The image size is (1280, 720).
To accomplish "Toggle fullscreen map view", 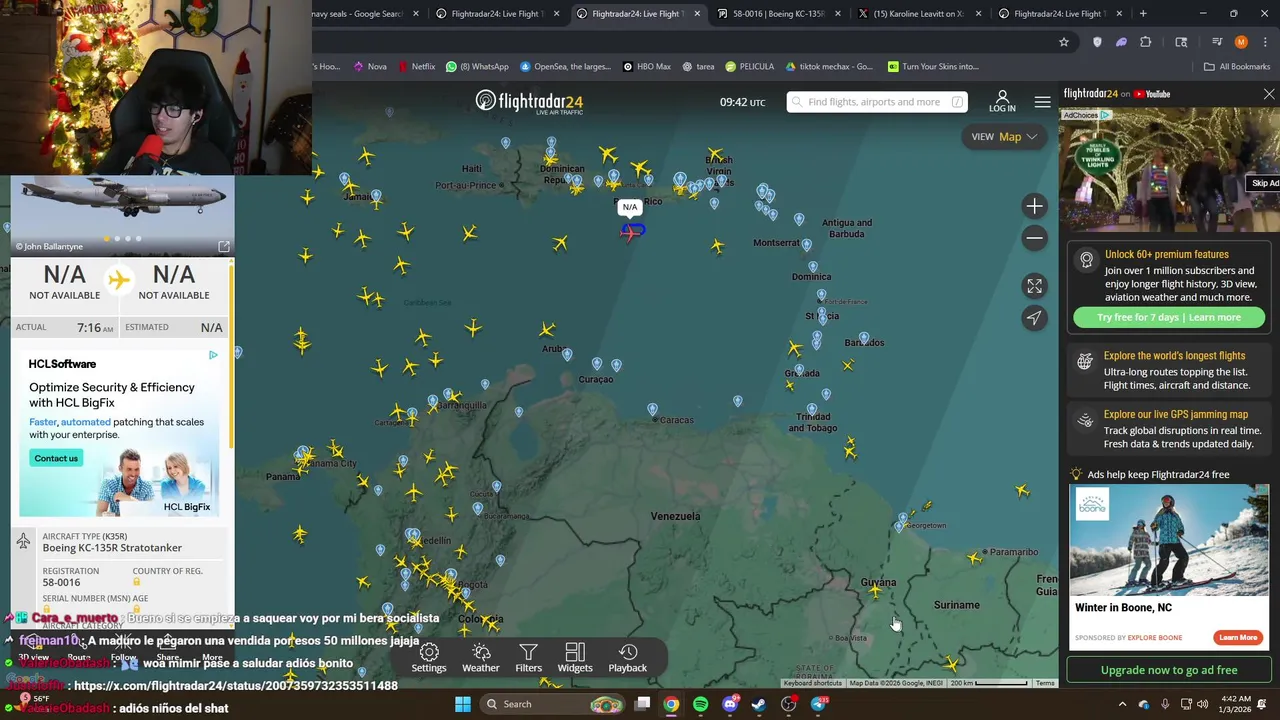I will click(1034, 286).
